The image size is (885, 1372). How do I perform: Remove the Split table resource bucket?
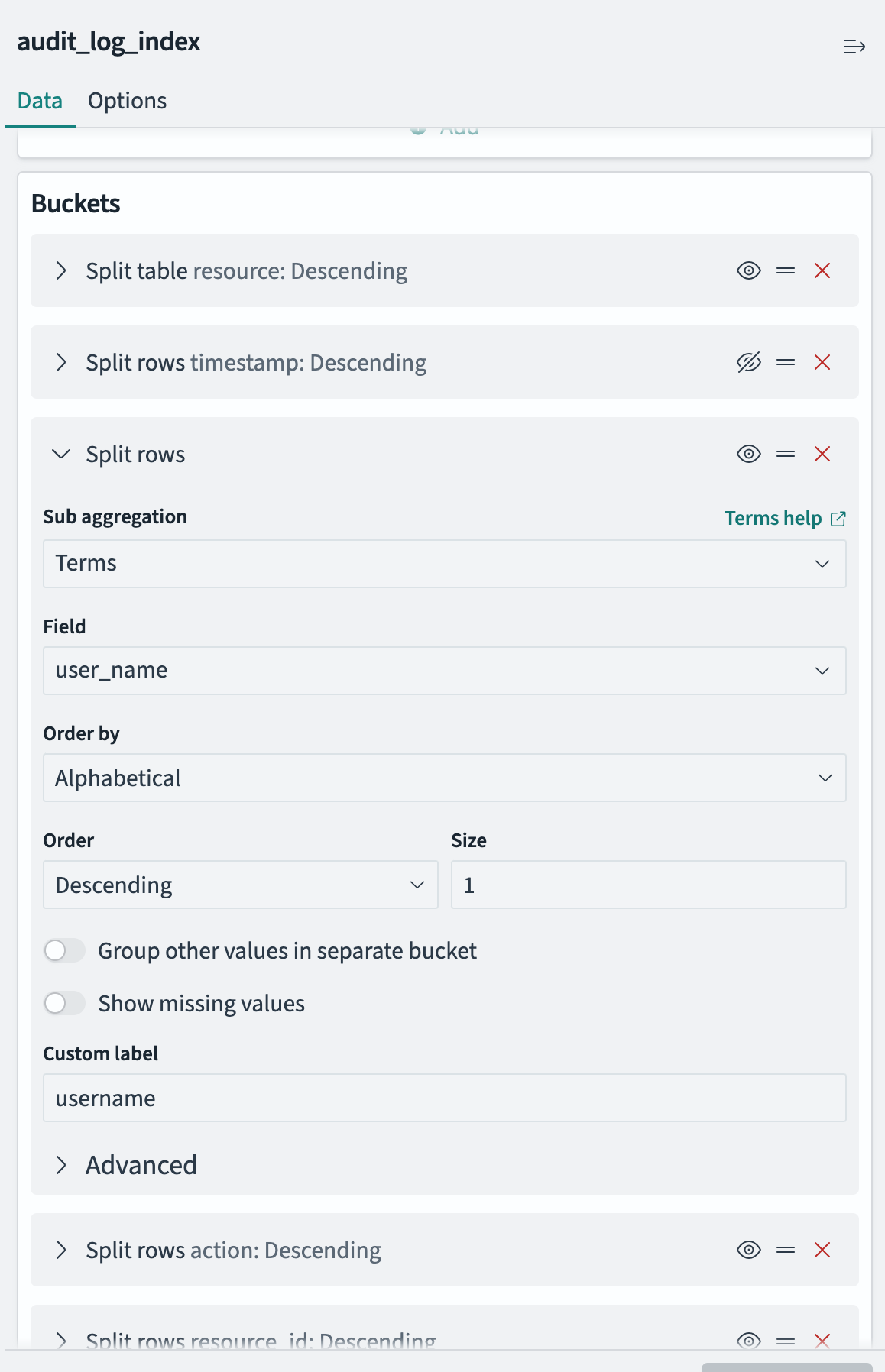click(x=822, y=270)
